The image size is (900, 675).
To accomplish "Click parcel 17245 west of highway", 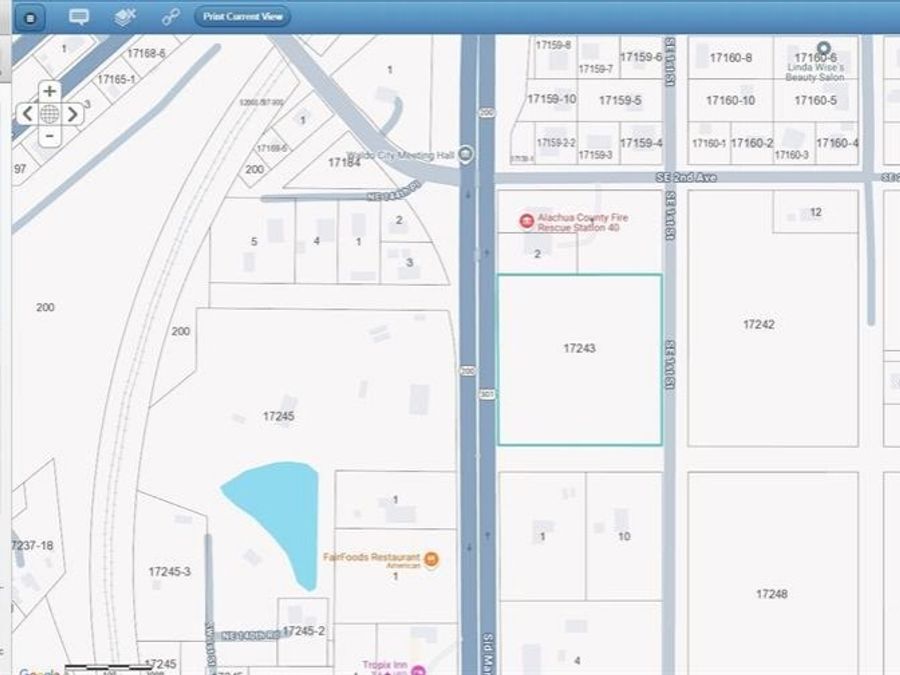I will click(279, 415).
